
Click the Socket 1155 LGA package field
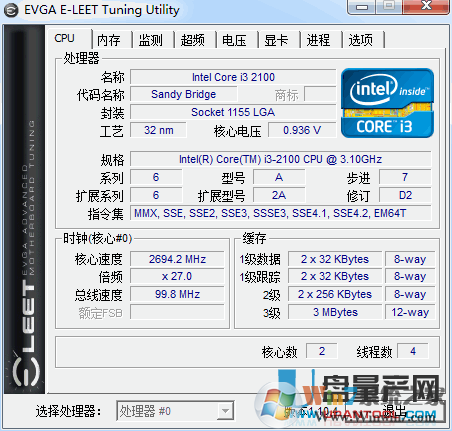(233, 112)
